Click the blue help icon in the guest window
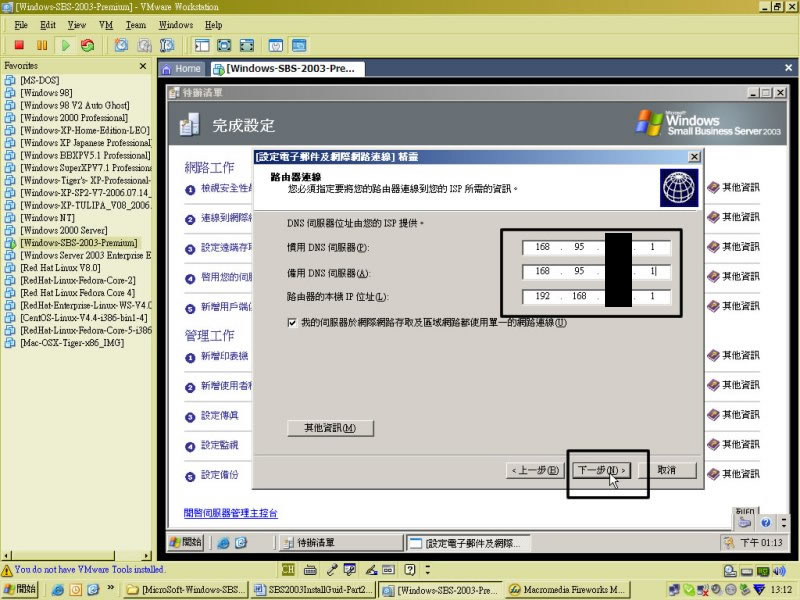 [x=765, y=522]
